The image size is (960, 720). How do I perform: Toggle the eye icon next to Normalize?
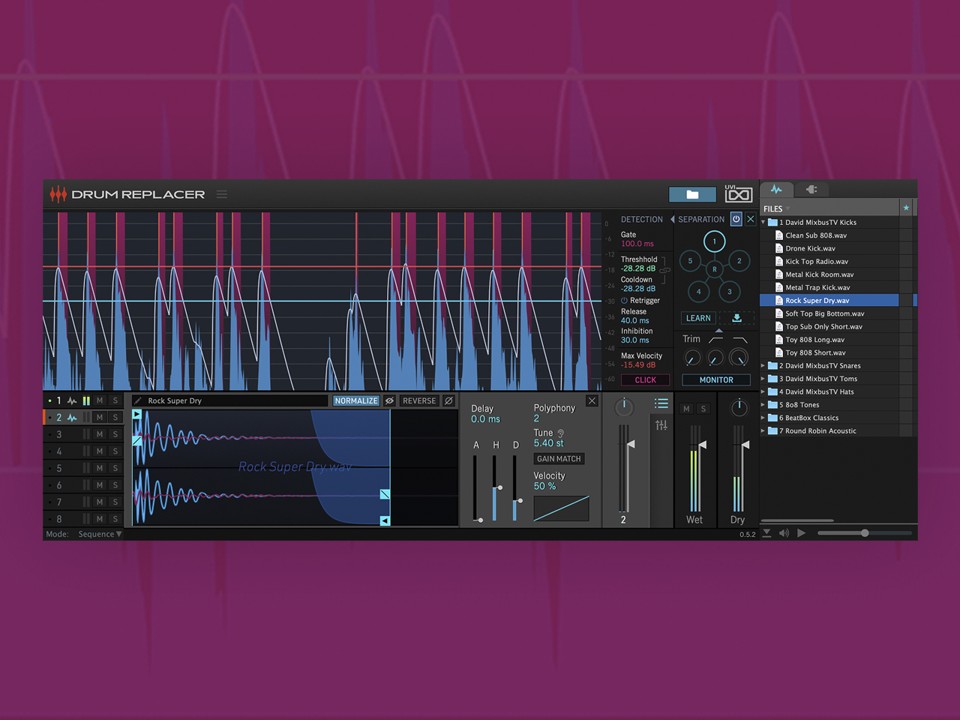(x=389, y=400)
